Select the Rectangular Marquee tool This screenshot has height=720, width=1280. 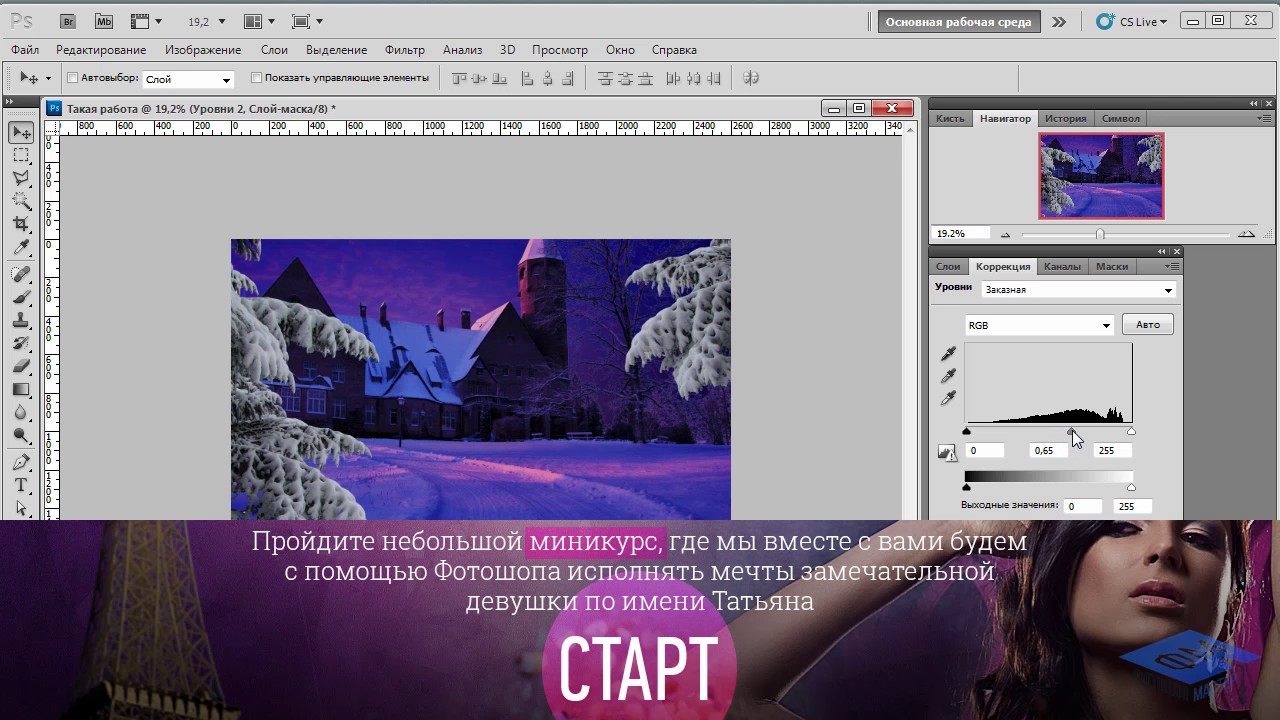coord(21,156)
